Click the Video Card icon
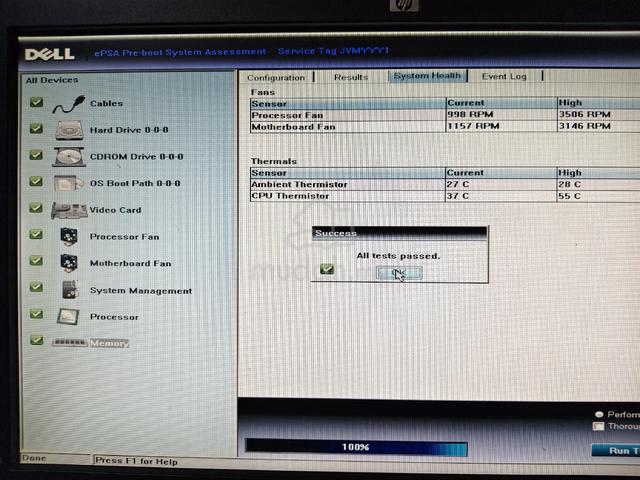The image size is (640, 480). tap(69, 210)
